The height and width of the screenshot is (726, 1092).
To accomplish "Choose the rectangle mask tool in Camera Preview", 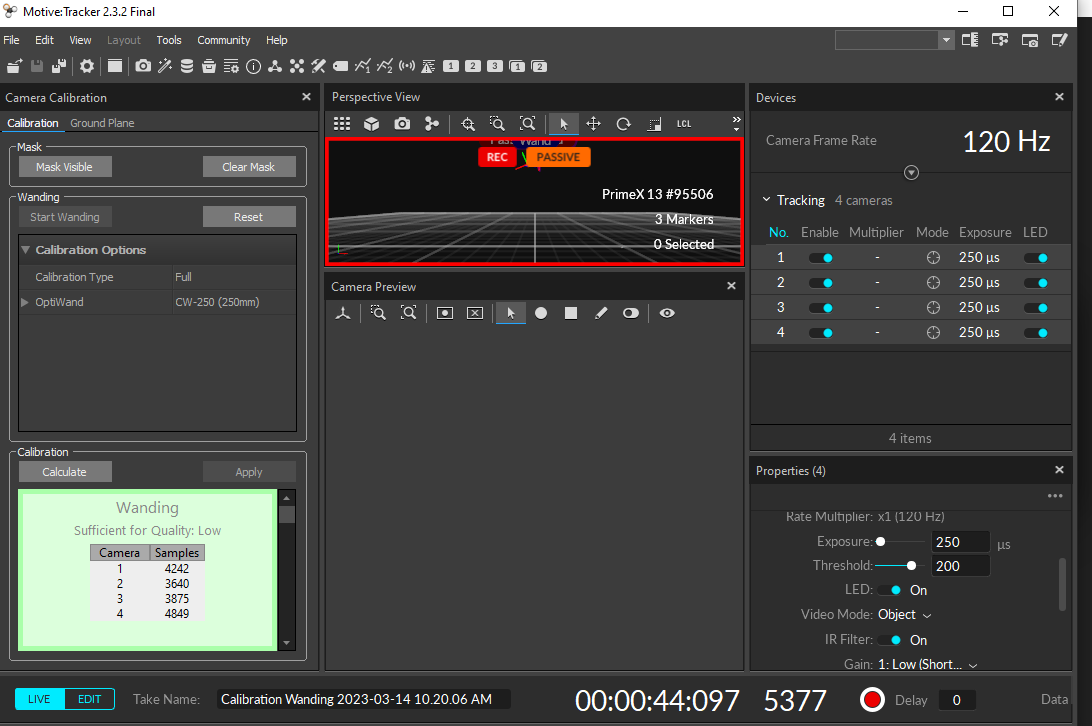I will click(x=571, y=313).
